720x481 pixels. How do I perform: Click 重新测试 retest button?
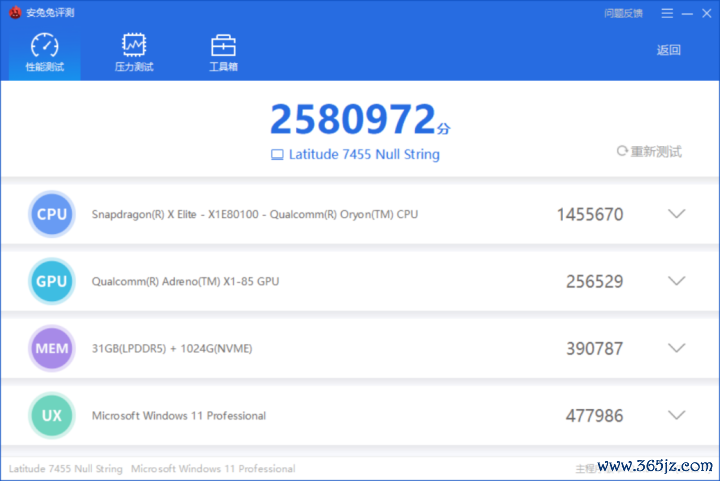pos(649,151)
